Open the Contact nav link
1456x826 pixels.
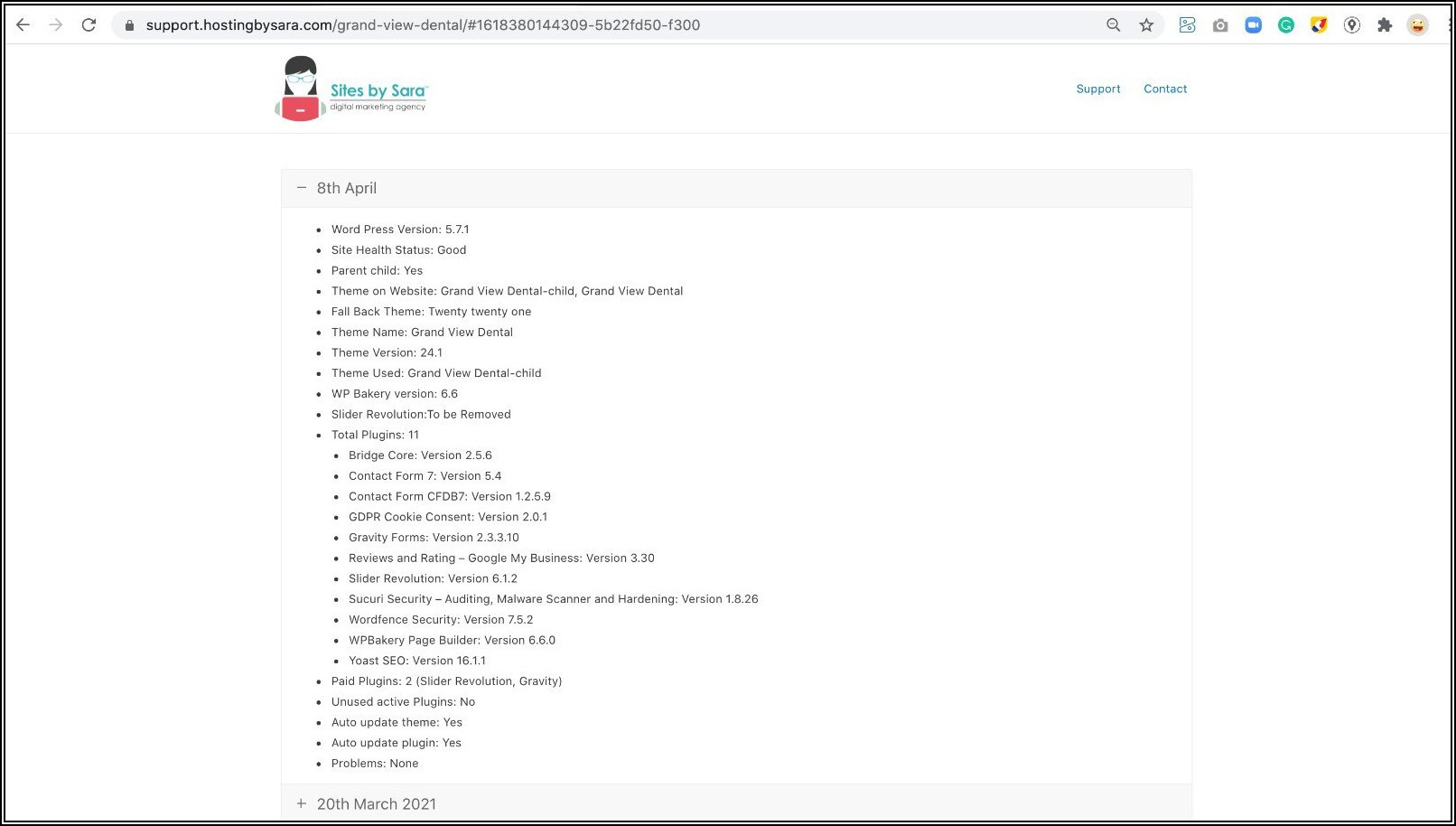[1165, 89]
